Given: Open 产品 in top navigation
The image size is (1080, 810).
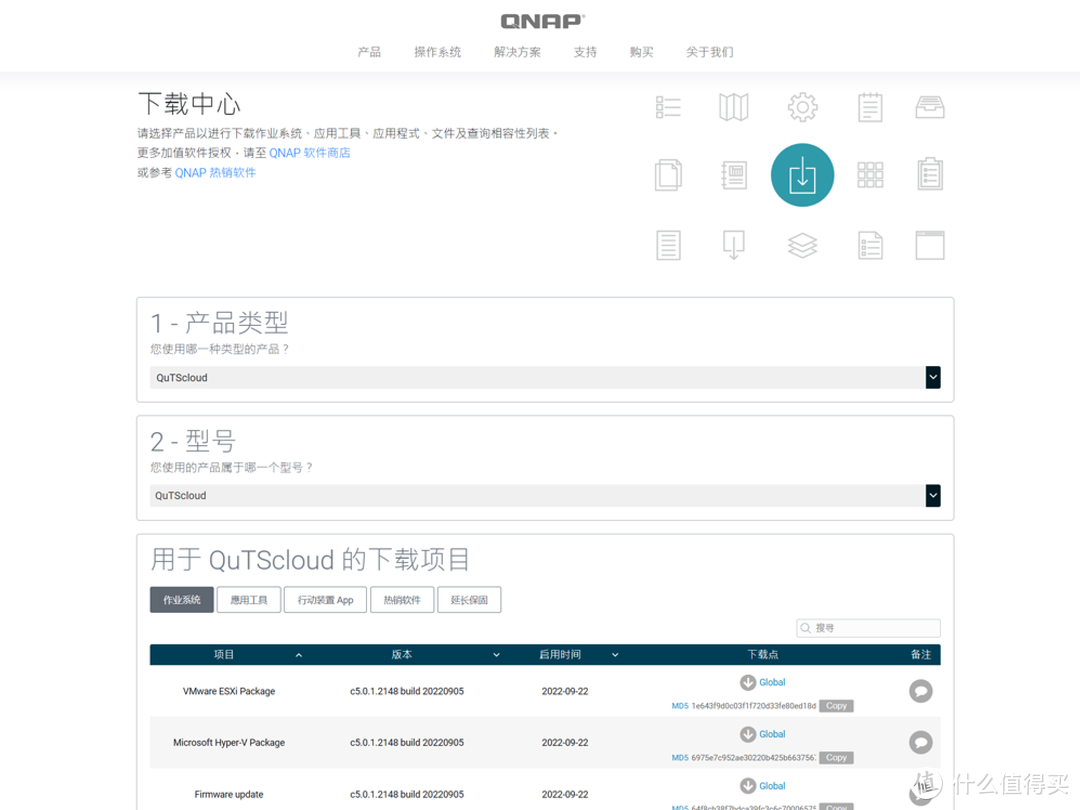Looking at the screenshot, I should point(369,52).
